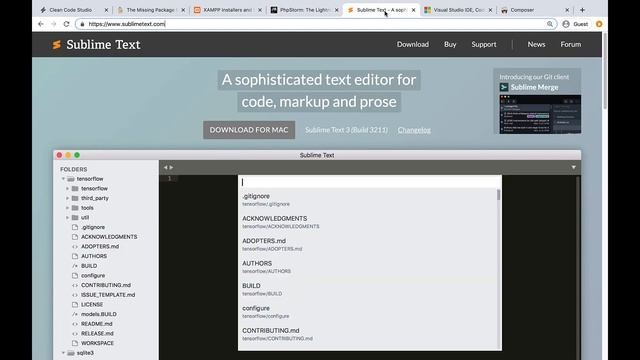Click the browser address bar

[x=316, y=24]
